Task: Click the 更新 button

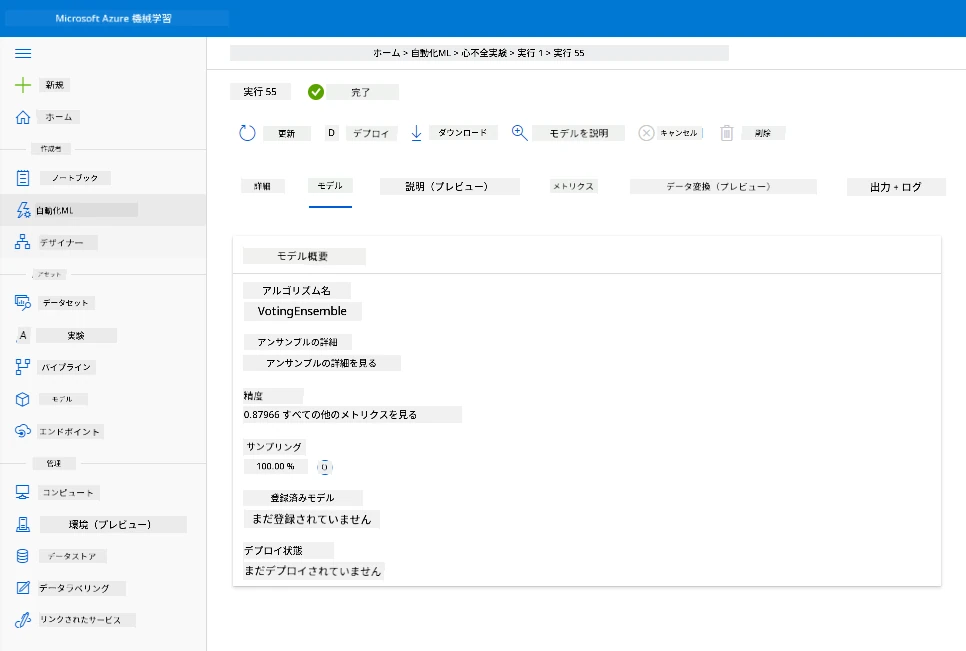Action: tap(286, 134)
